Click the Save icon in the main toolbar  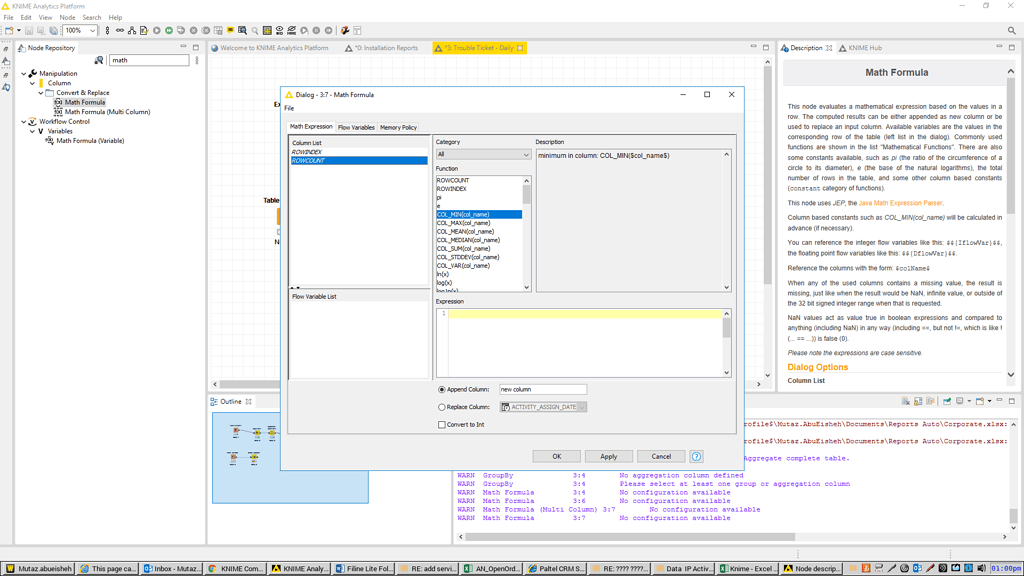point(29,30)
